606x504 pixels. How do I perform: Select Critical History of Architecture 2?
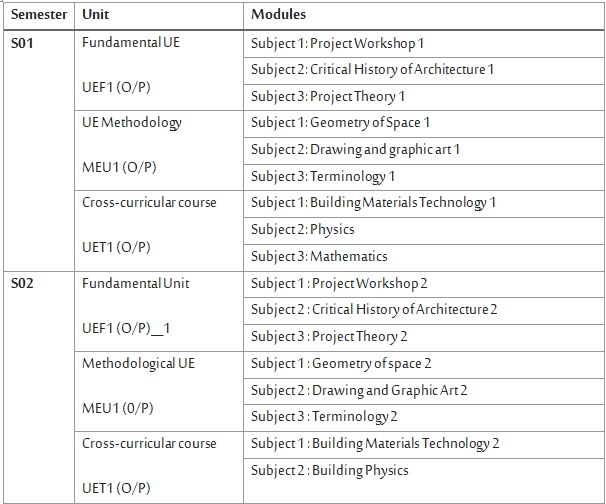pos(375,310)
